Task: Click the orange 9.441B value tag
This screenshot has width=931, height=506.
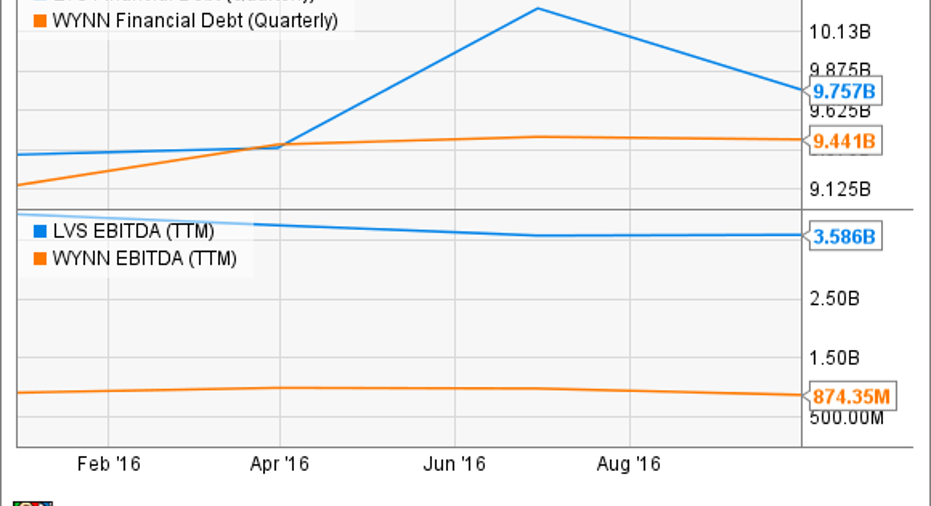Action: point(844,142)
